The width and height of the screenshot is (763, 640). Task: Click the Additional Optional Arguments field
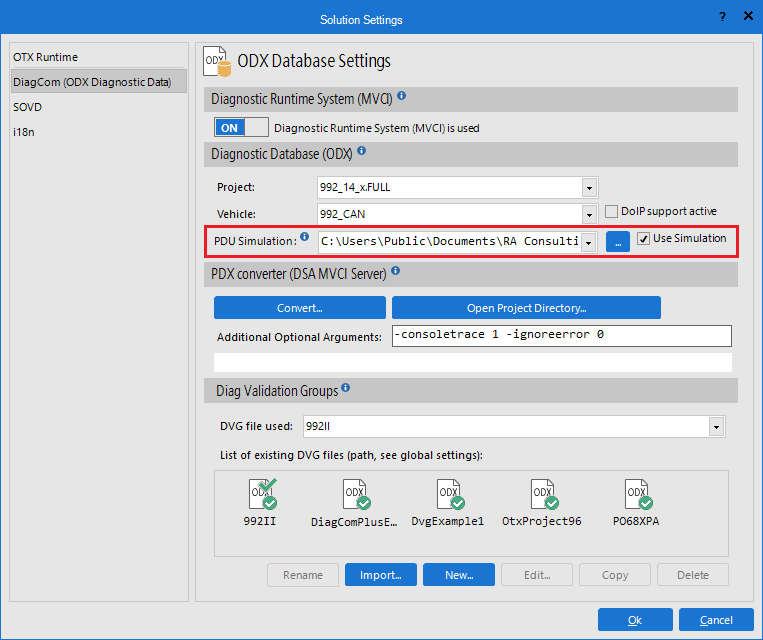tap(560, 336)
